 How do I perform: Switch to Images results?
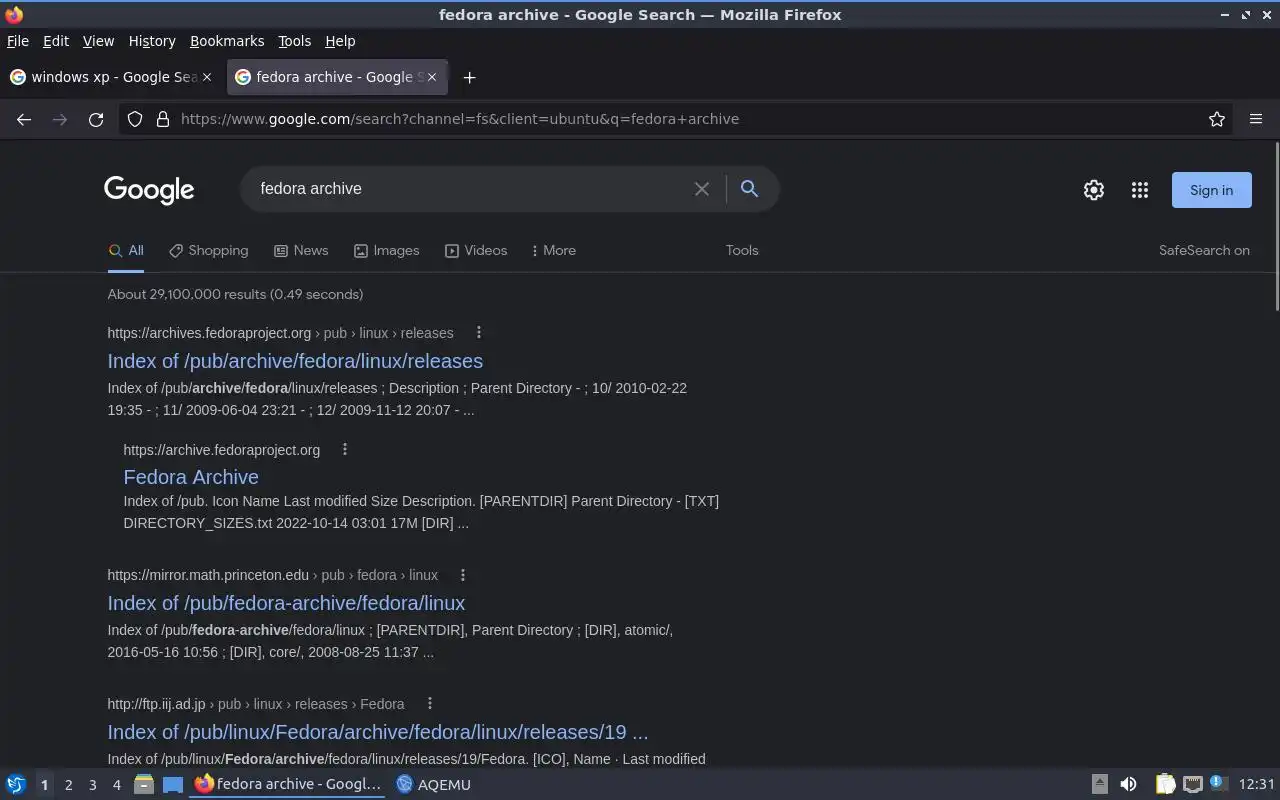point(387,251)
